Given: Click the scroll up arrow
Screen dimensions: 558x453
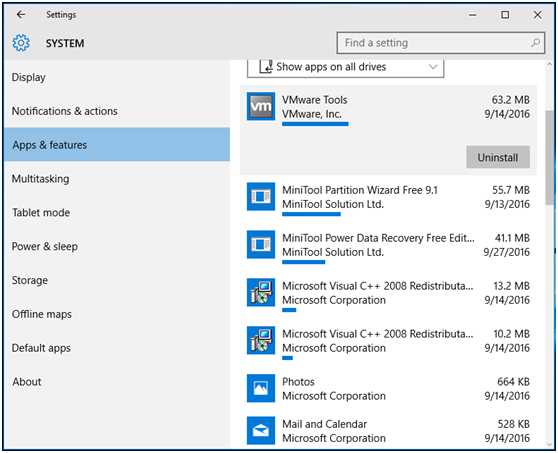Looking at the screenshot, I should click(x=549, y=65).
